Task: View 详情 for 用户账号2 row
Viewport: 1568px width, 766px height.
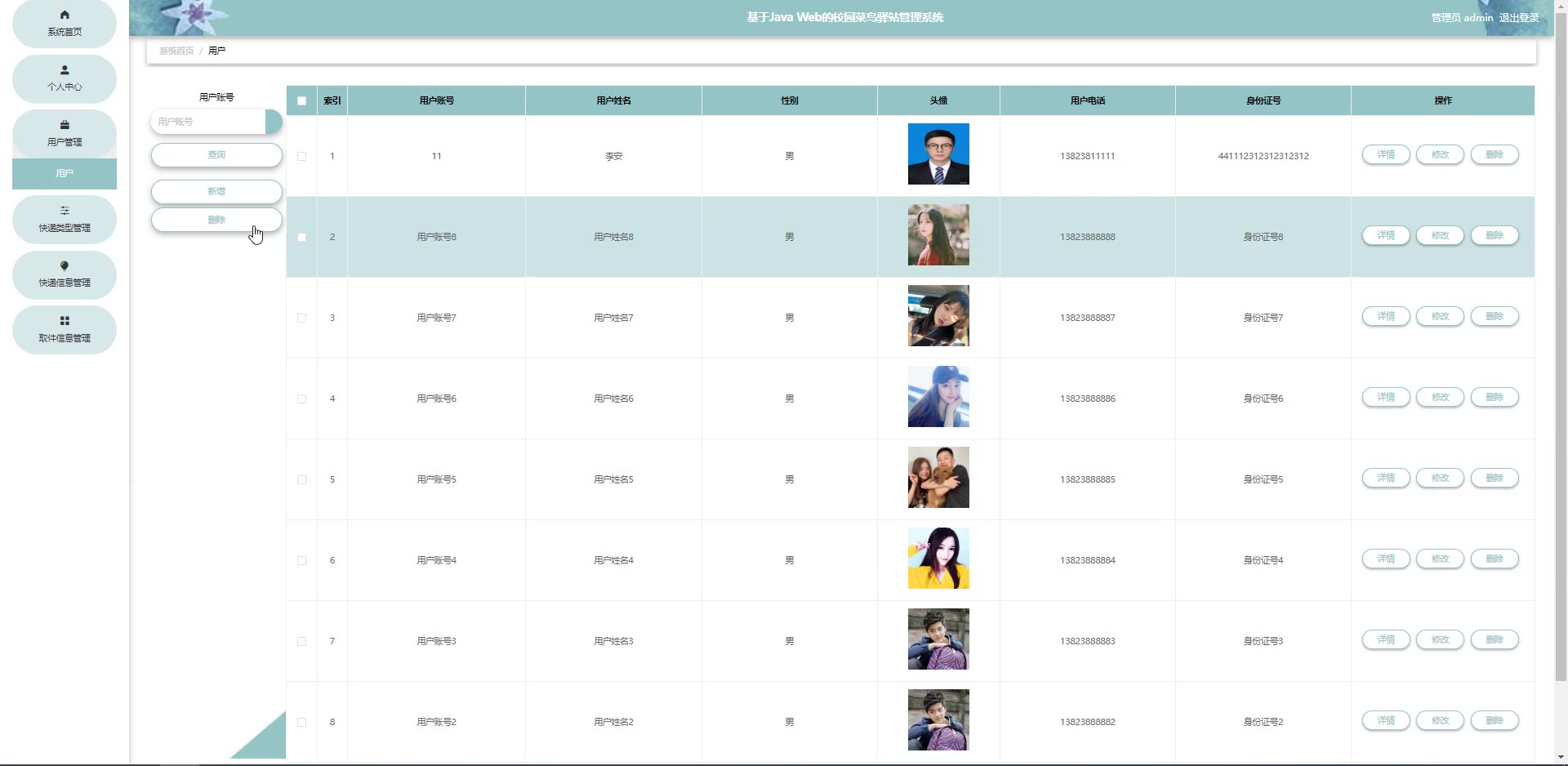Action: click(x=1386, y=720)
